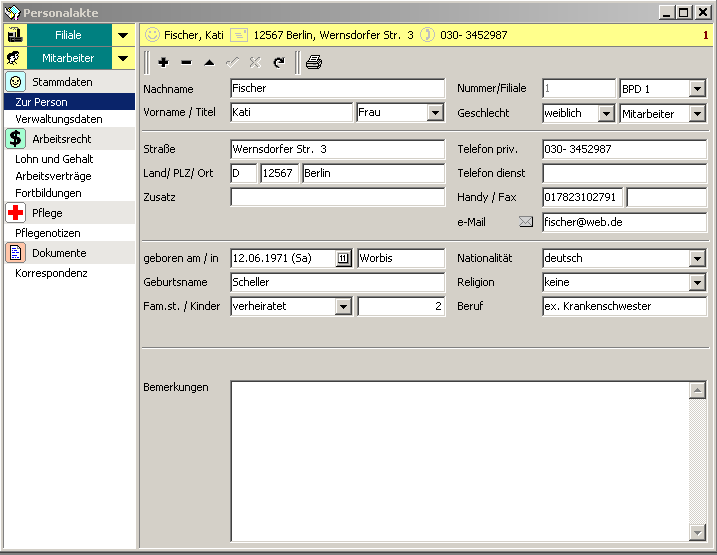Click into the Nachname input field
This screenshot has height=555, width=717.
[336, 89]
